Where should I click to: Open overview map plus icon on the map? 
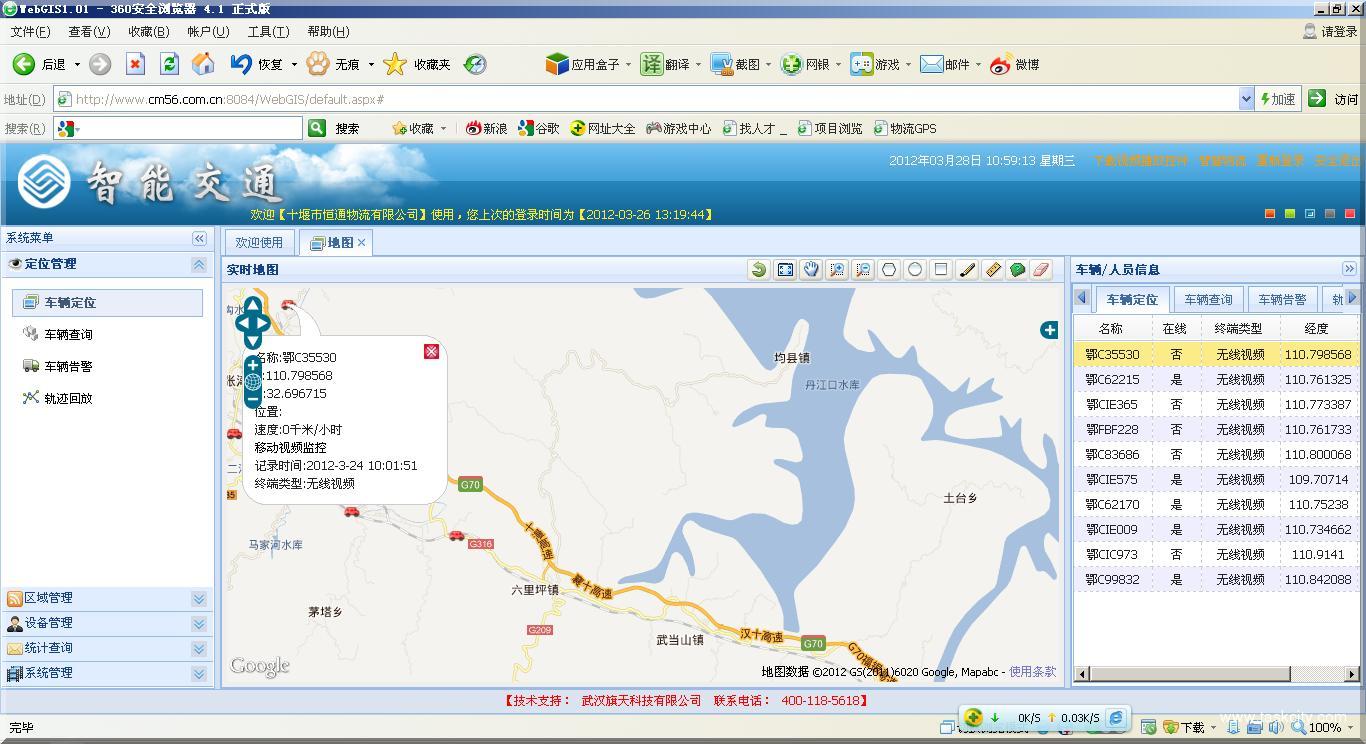point(1049,330)
